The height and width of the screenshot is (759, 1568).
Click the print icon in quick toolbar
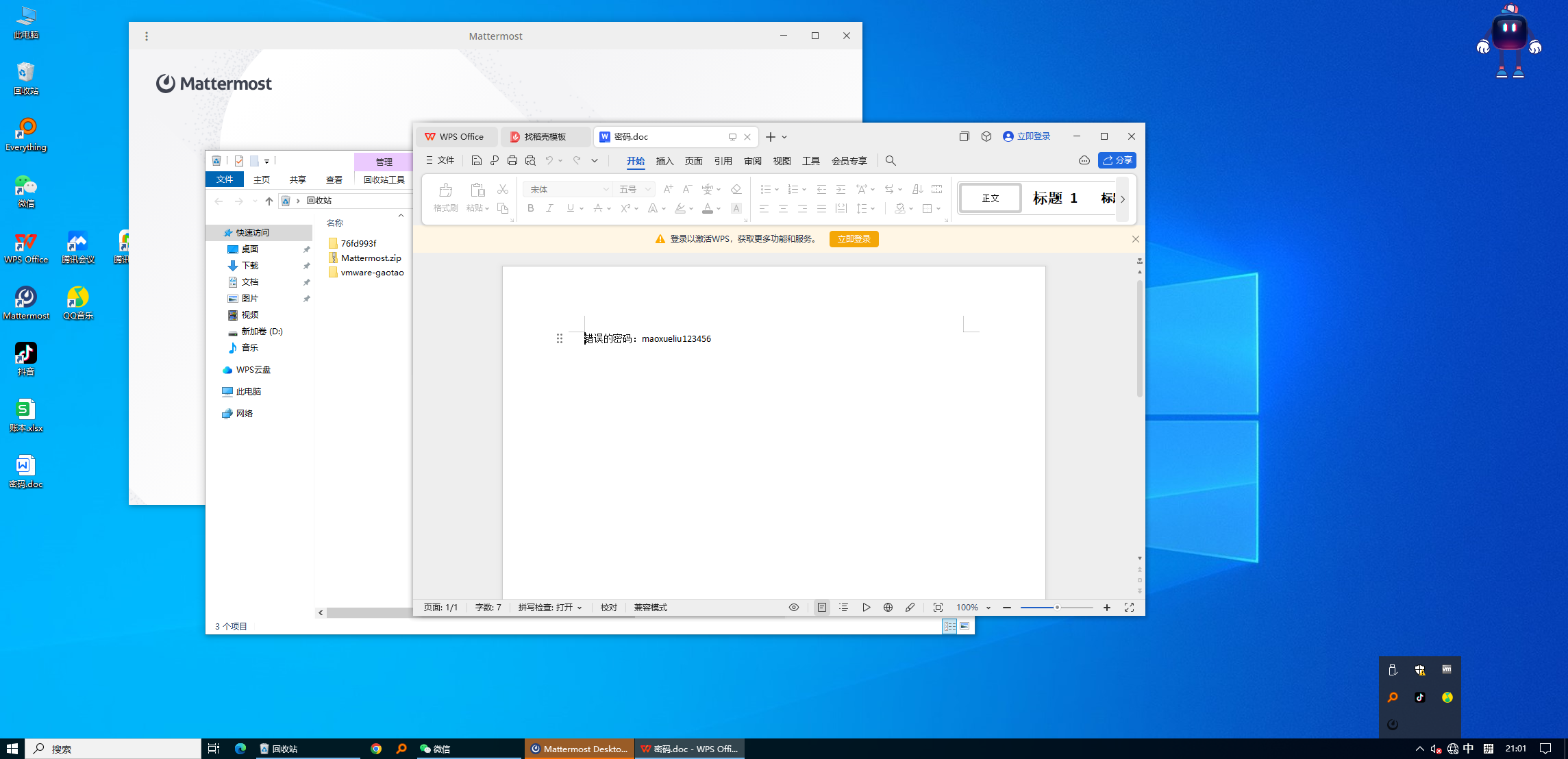click(x=512, y=160)
